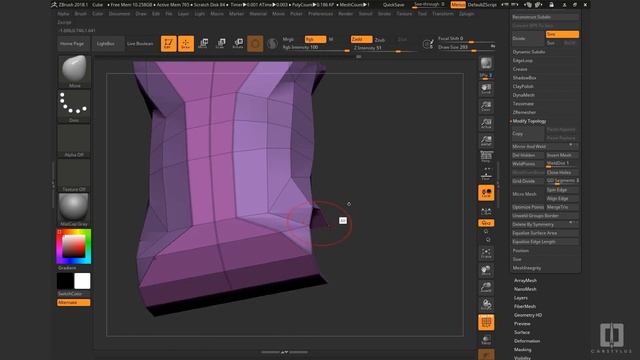The image size is (640, 360).
Task: Open the Zplugin menu
Action: 467,13
